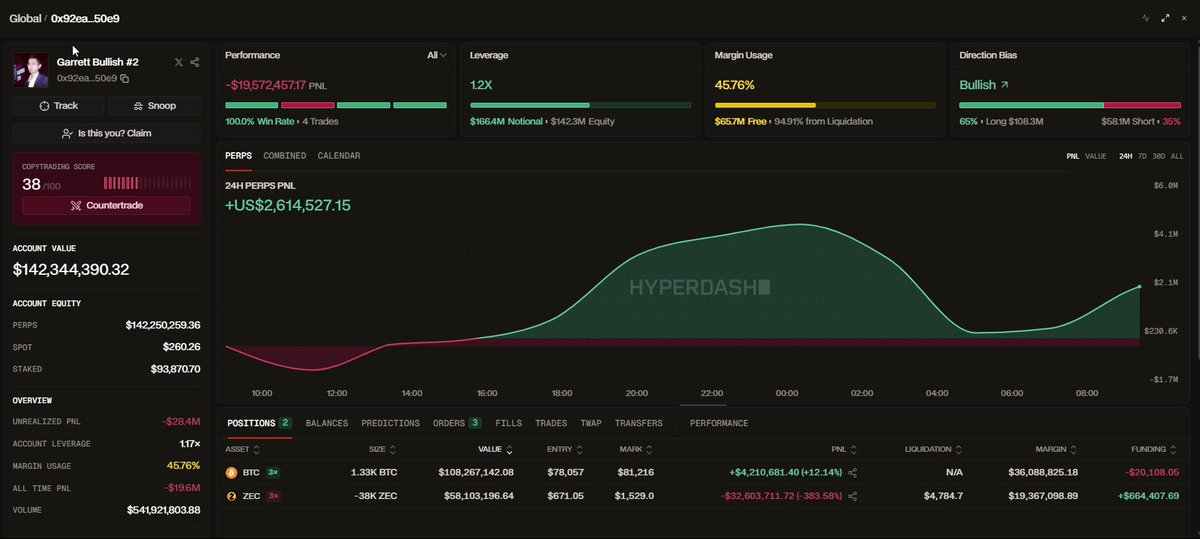Click the VOLUME value $541,921,803.88
1200x539 pixels.
click(x=163, y=510)
